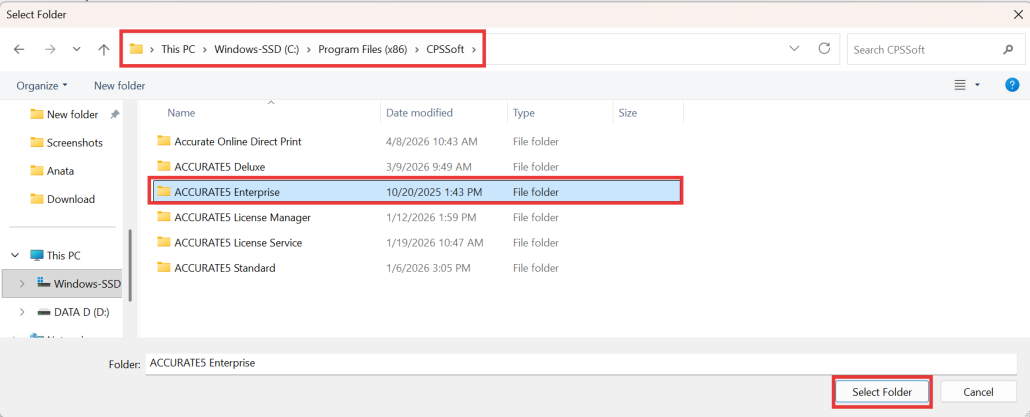Image resolution: width=1030 pixels, height=417 pixels.
Task: Expand Windows-SSD drive in sidebar
Action: coord(22,284)
